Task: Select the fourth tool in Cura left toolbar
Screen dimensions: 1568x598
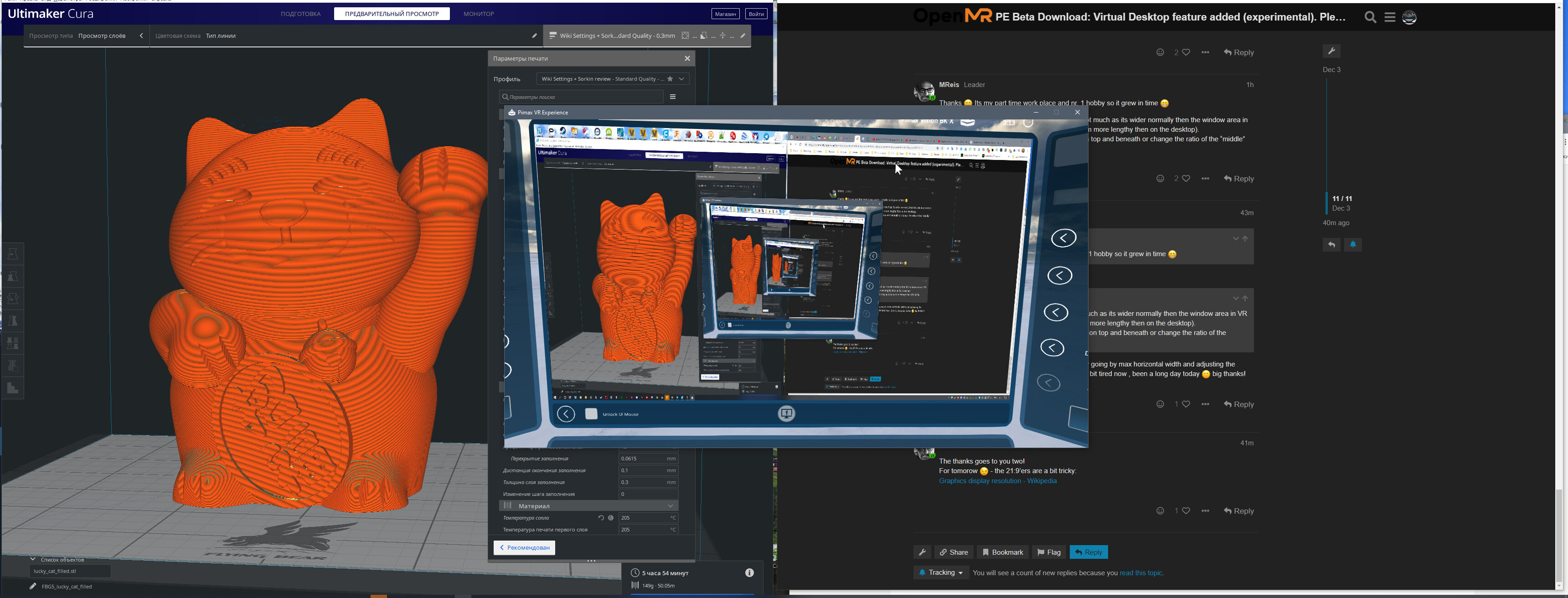Action: [13, 321]
